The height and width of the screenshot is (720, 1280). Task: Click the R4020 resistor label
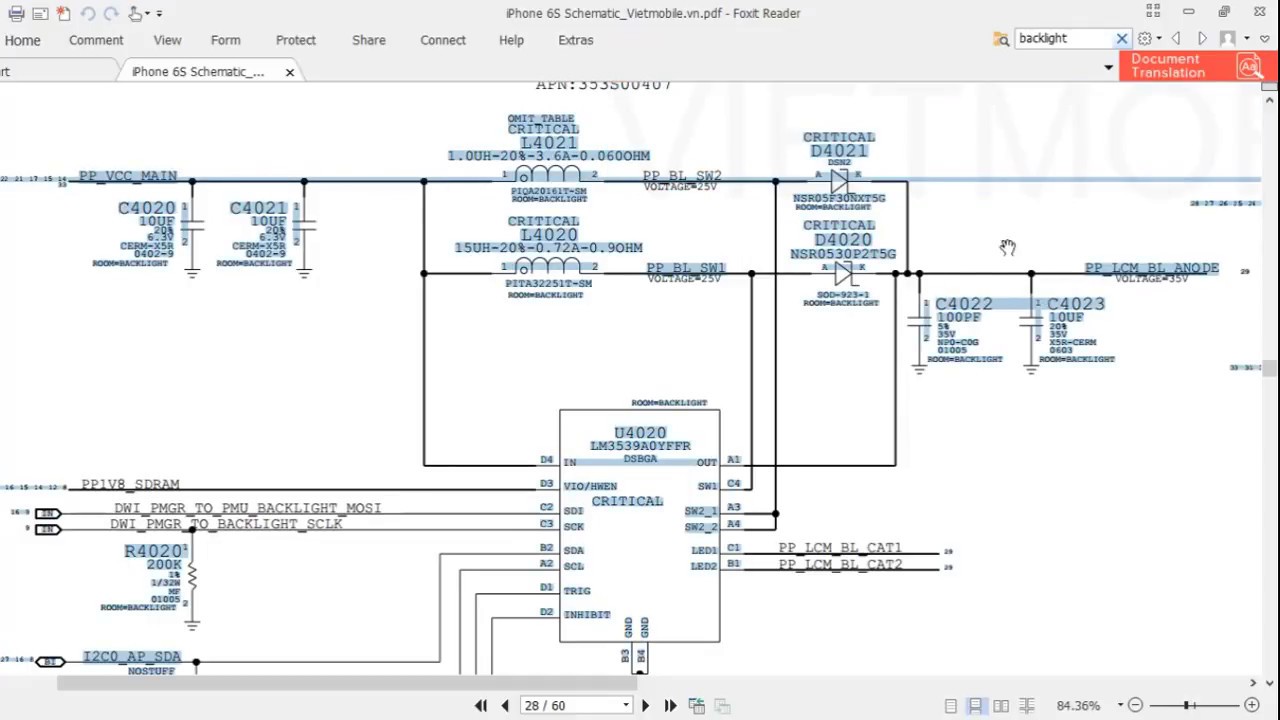click(x=154, y=551)
